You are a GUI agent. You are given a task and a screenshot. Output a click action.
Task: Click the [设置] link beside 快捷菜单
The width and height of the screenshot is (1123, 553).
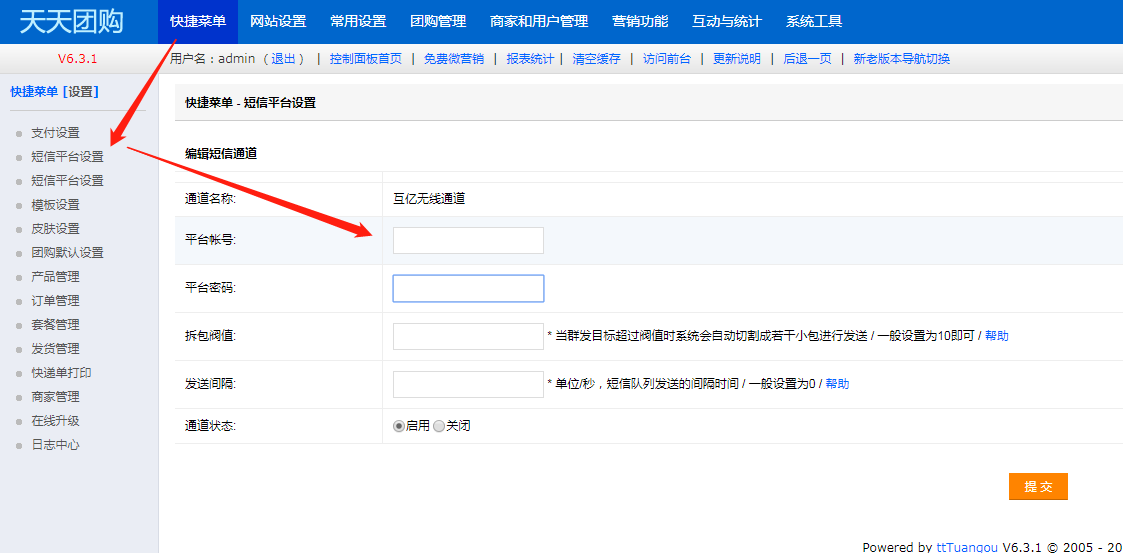(x=81, y=92)
